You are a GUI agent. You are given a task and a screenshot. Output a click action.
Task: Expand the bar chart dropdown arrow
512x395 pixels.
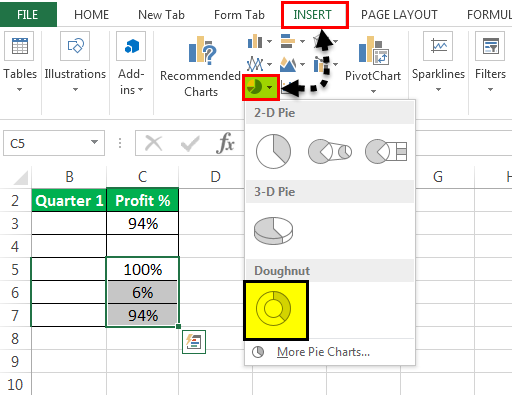coord(302,42)
